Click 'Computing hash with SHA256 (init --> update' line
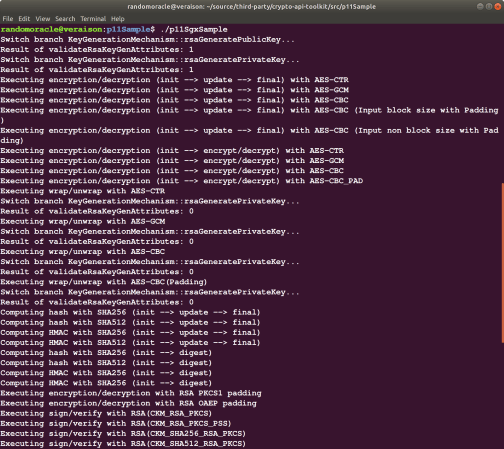The image size is (504, 449). pos(130,312)
